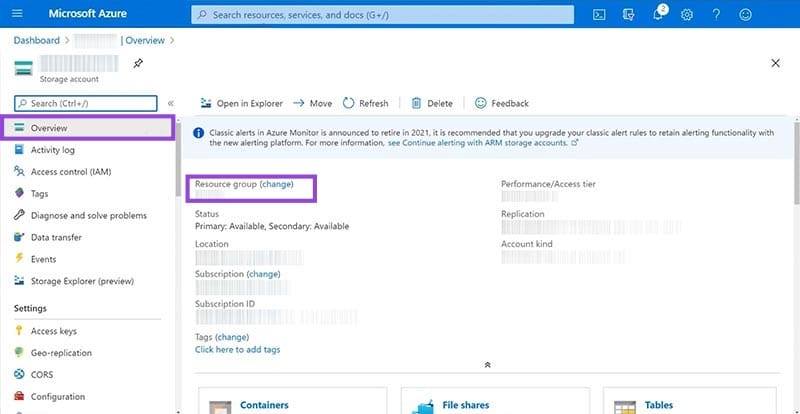800x414 pixels.
Task: Collapse the left sidebar menu
Action: coord(170,103)
